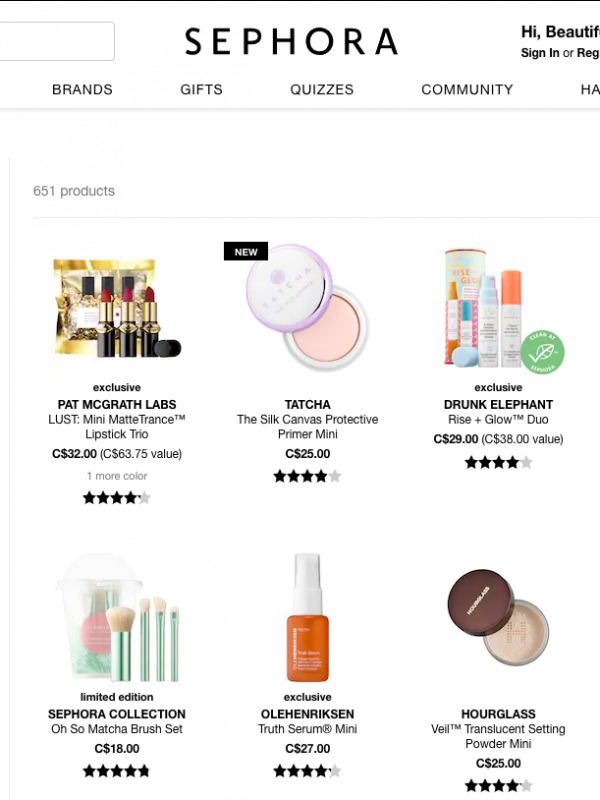This screenshot has width=600, height=800.
Task: Click the '1 more color' link
Action: pos(117,476)
